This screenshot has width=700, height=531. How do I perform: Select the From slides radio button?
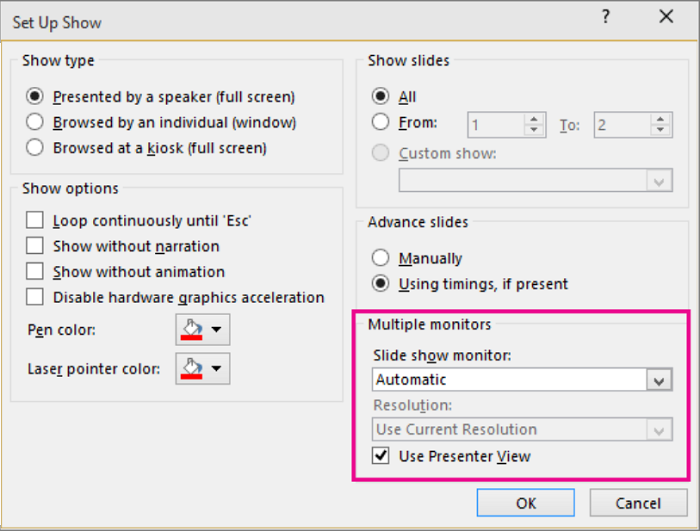tap(380, 123)
